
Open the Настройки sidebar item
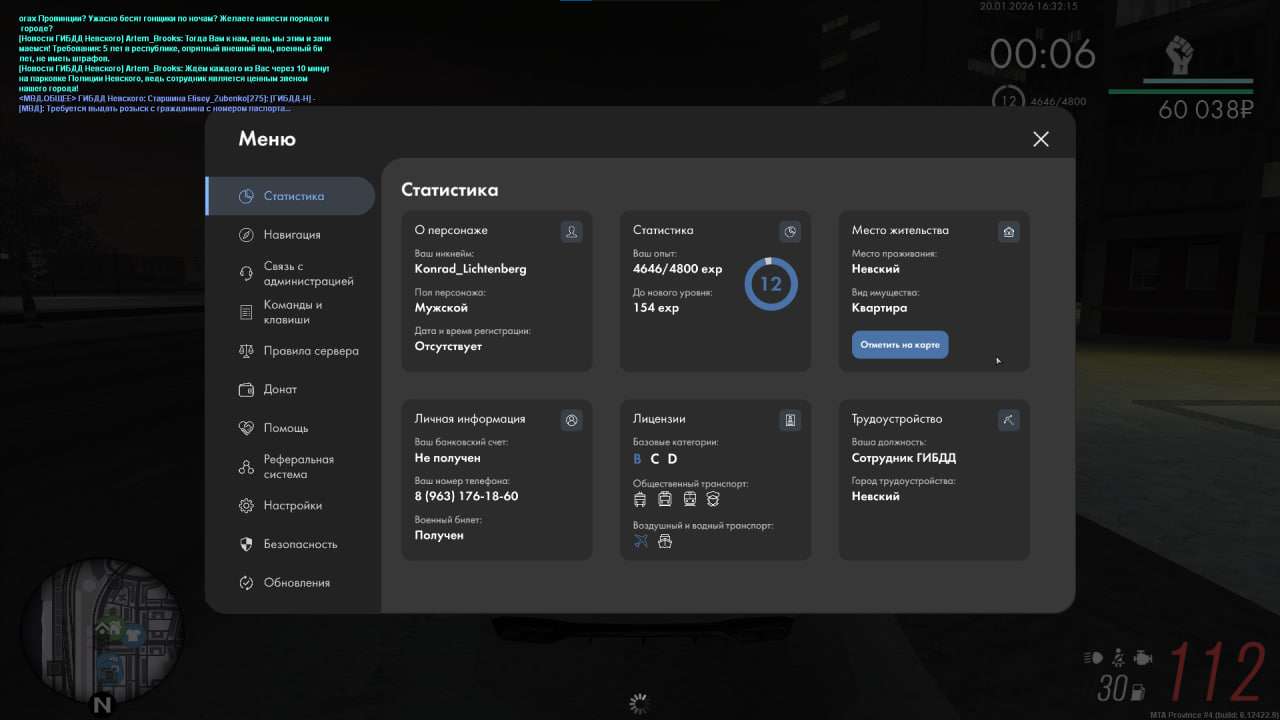(x=292, y=506)
